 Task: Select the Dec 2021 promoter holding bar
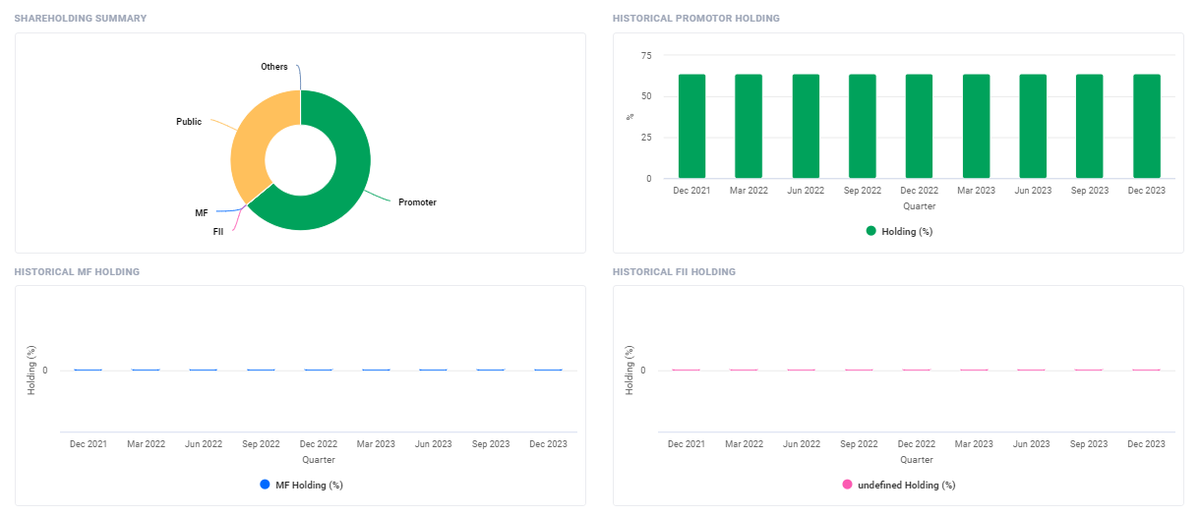tap(692, 126)
